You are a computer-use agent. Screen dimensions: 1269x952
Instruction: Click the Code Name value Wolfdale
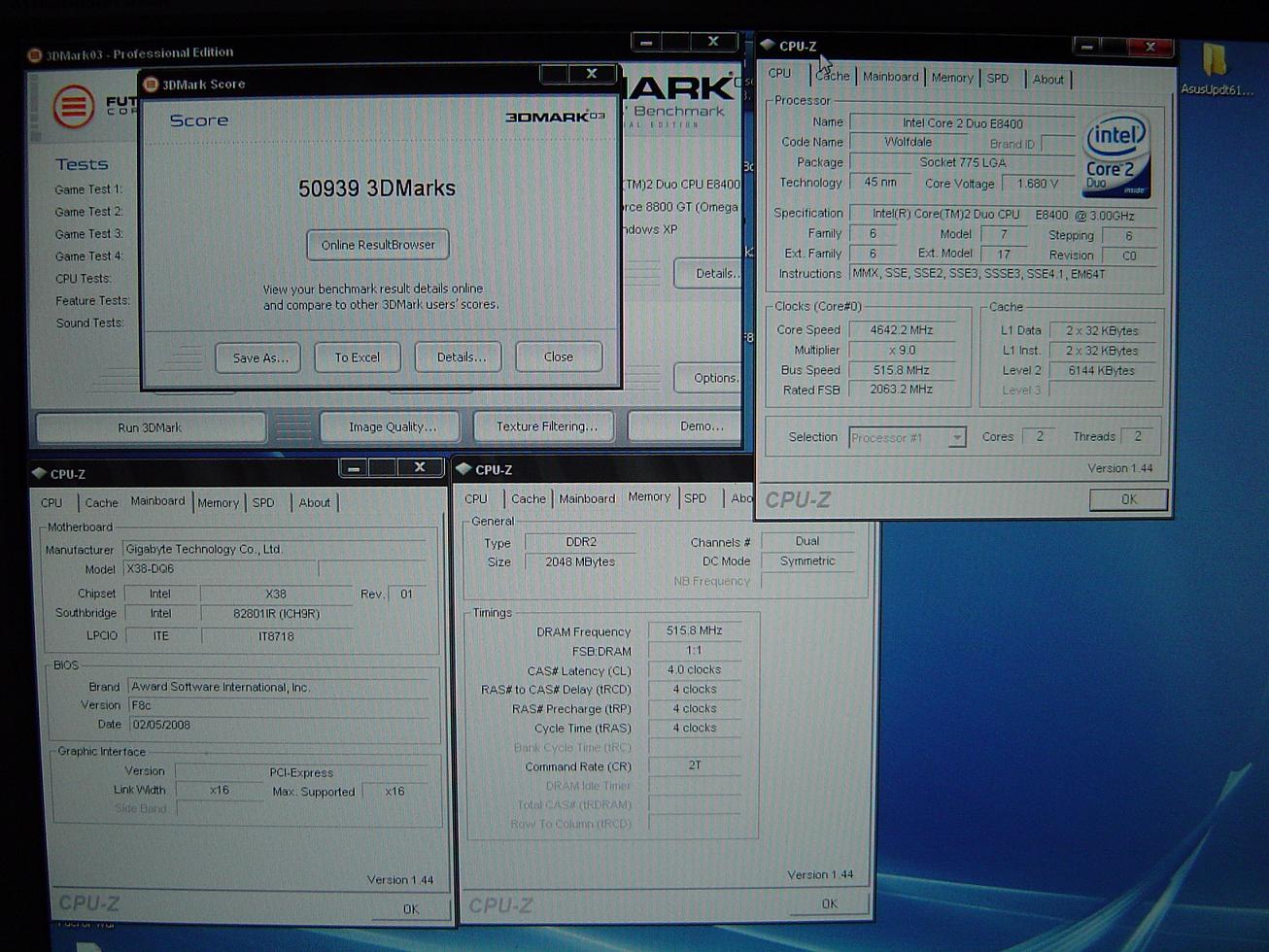(908, 142)
